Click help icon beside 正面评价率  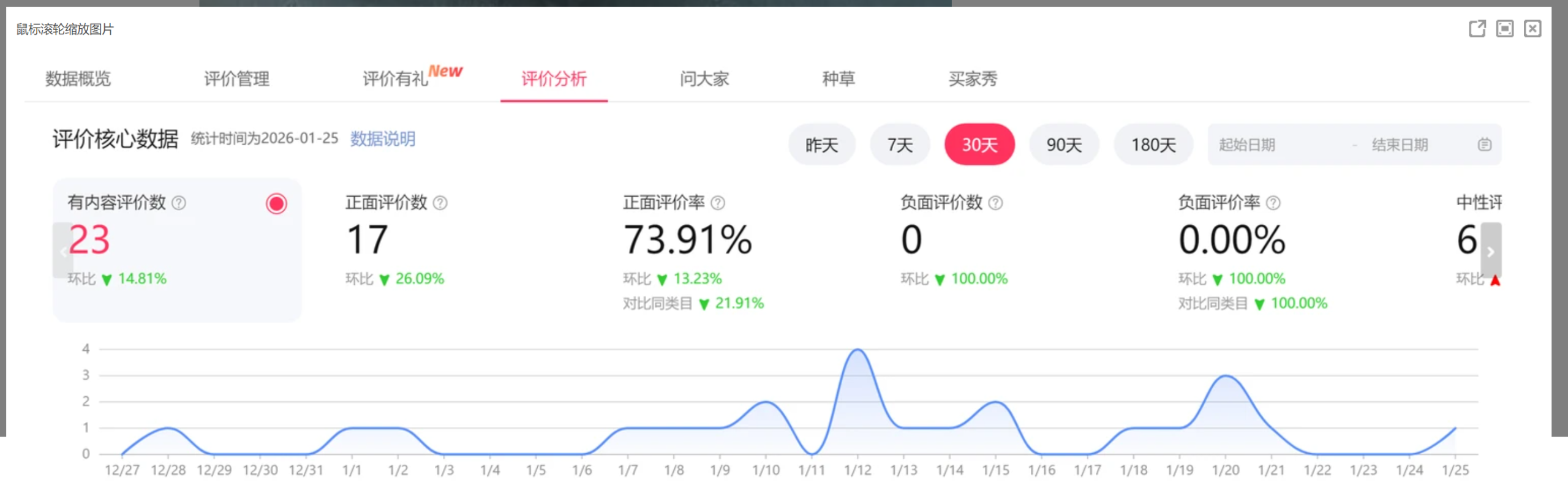pyautogui.click(x=718, y=203)
